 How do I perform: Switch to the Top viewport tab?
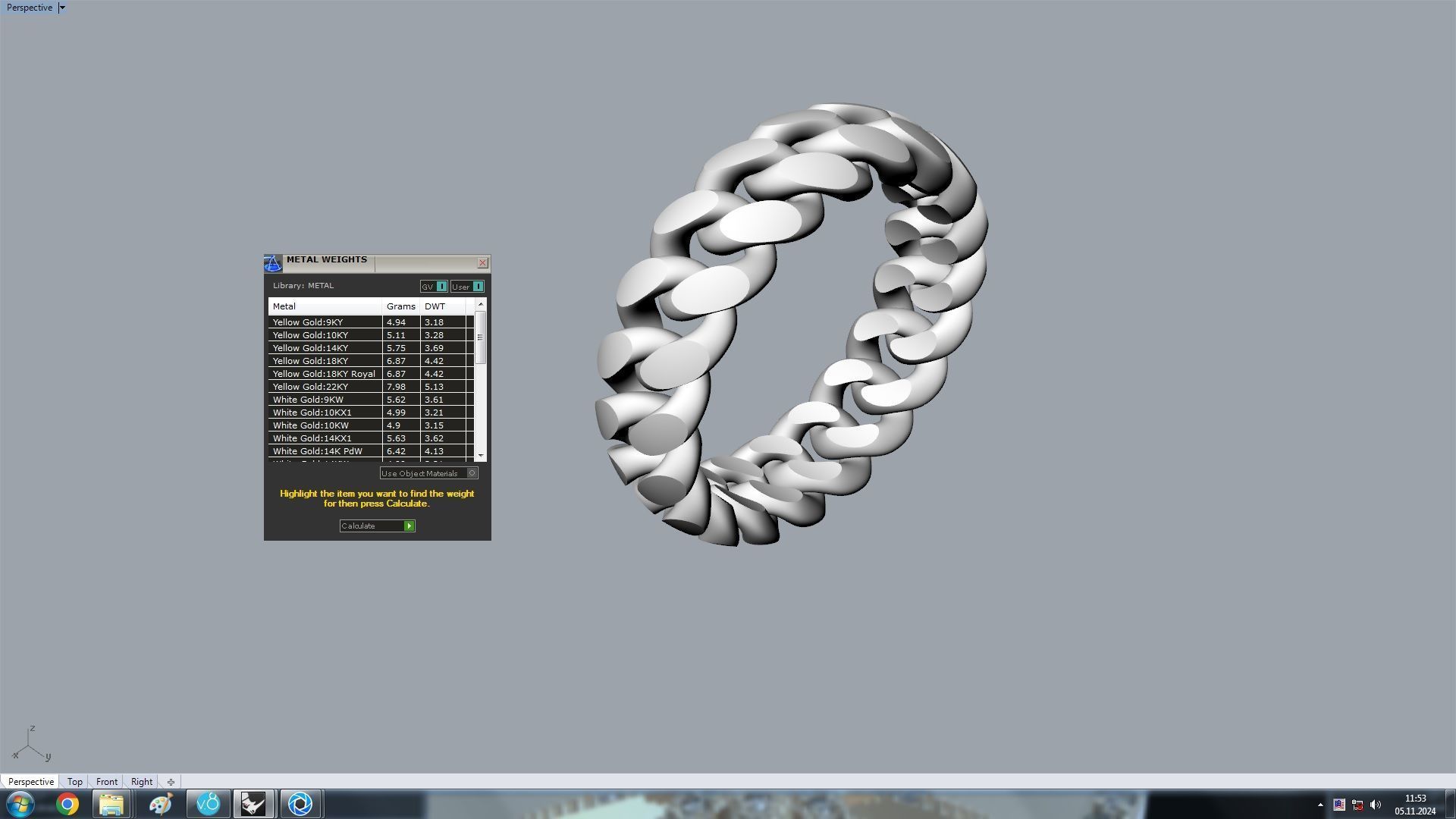[74, 782]
